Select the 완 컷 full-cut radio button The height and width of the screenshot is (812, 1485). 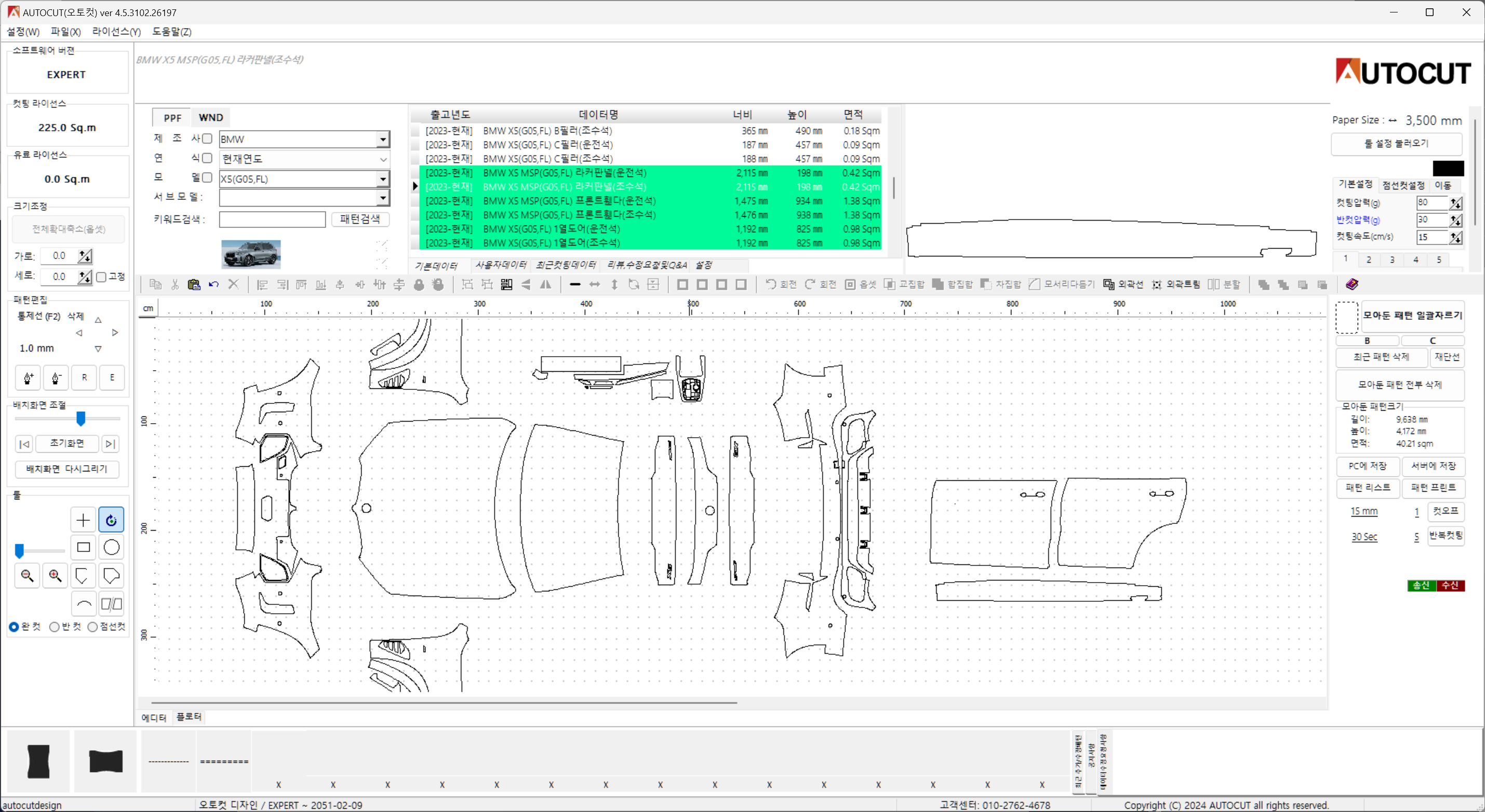[14, 627]
